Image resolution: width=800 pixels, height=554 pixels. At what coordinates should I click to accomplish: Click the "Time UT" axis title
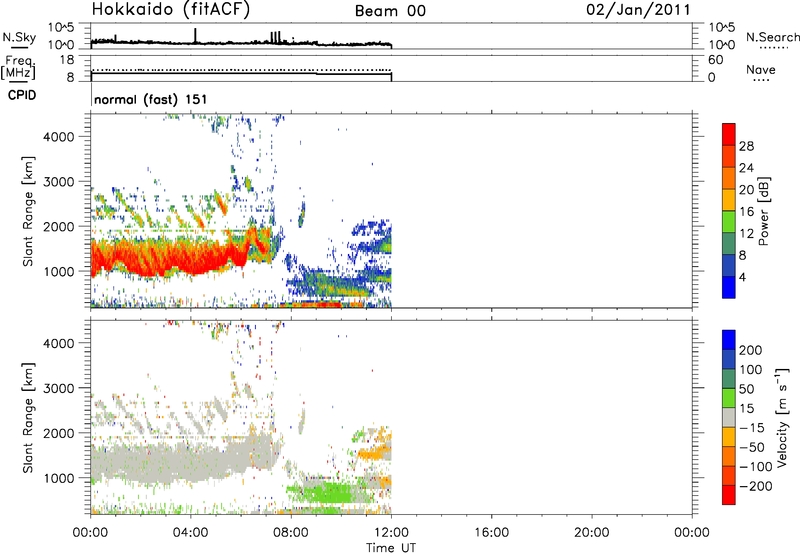pyautogui.click(x=391, y=548)
